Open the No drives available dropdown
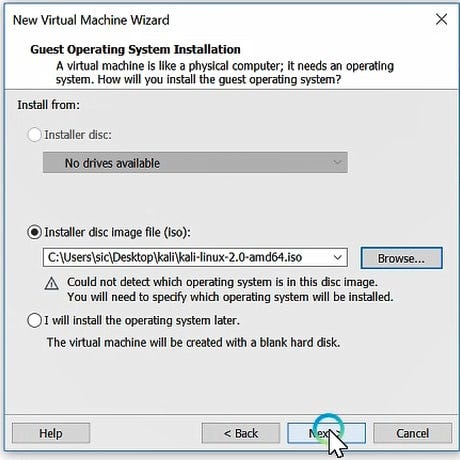 (x=195, y=163)
